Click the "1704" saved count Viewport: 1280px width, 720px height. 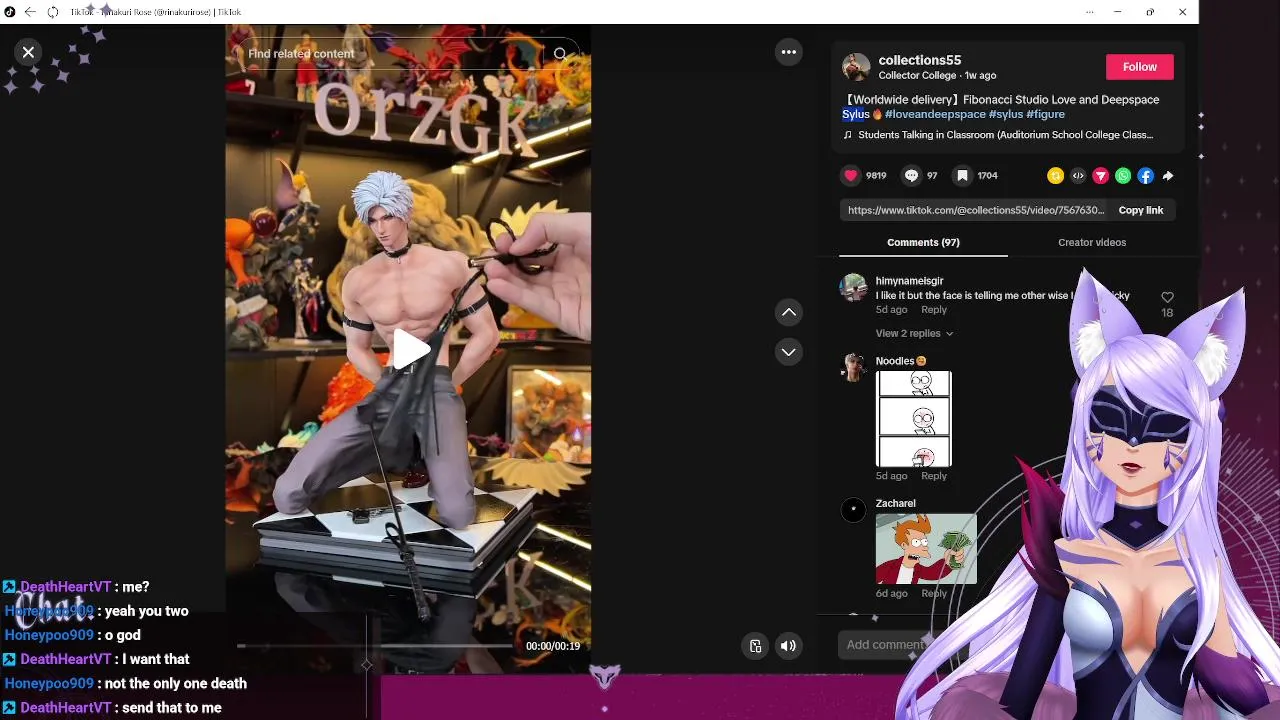(x=987, y=175)
